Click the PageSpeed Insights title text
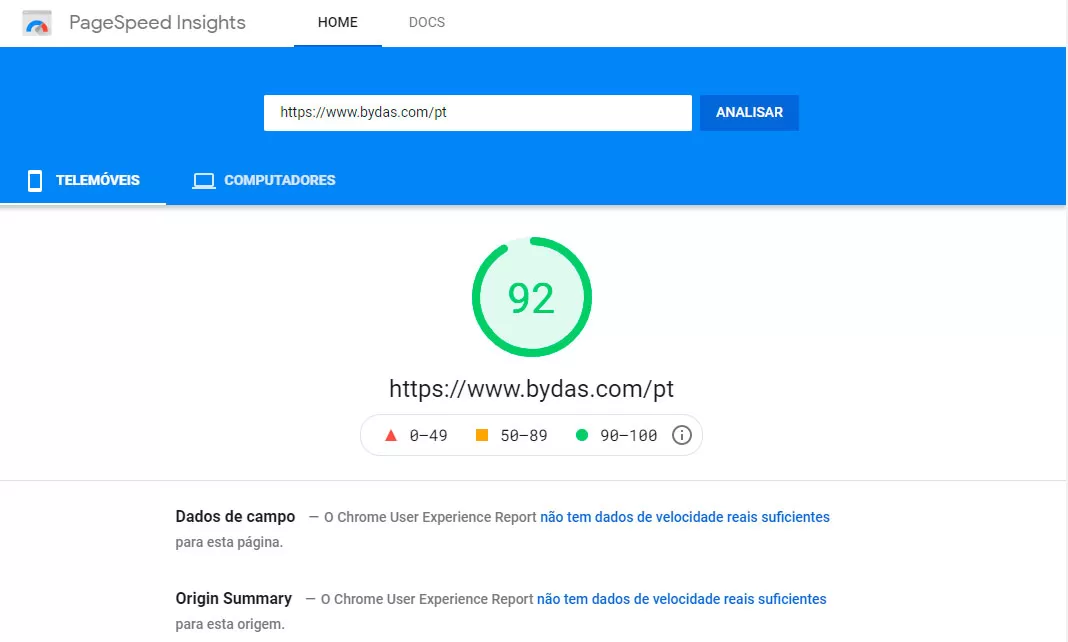 tap(157, 22)
